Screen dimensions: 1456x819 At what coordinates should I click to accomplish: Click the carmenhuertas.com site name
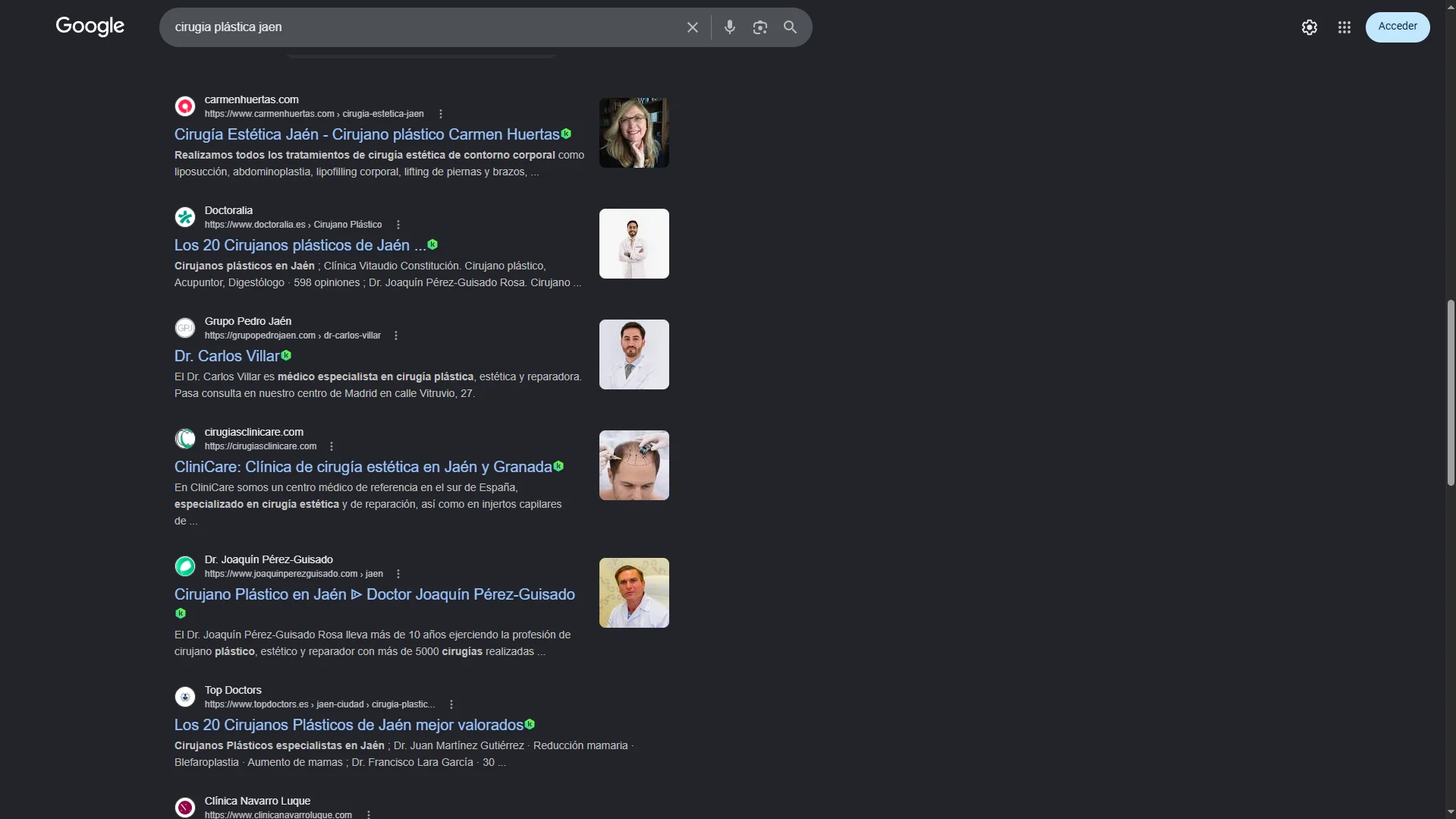(251, 99)
